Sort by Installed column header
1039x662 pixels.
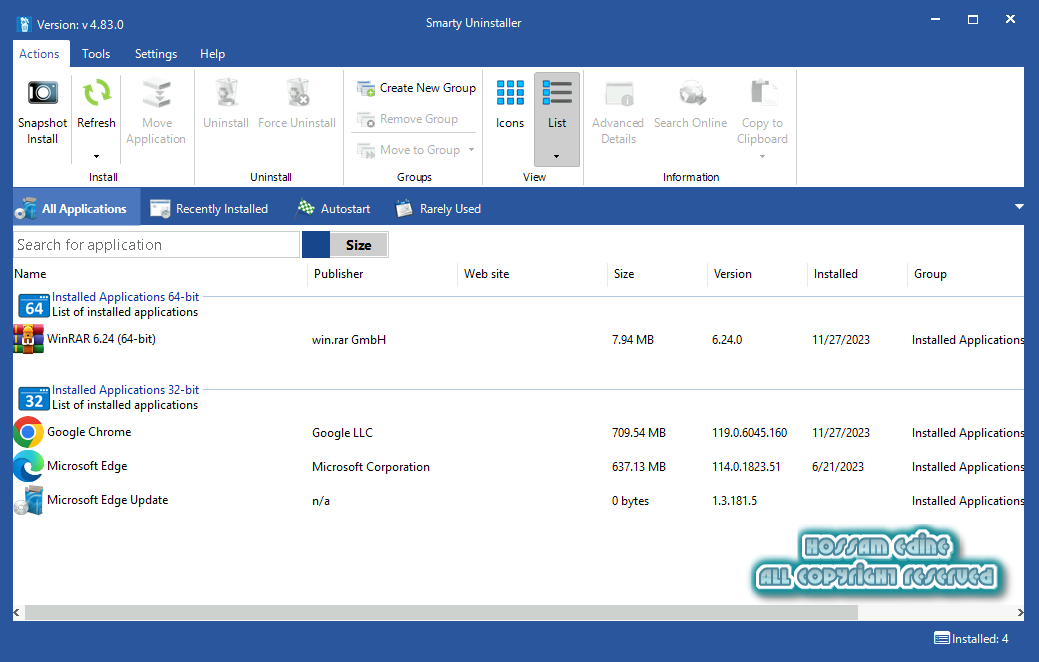click(x=836, y=274)
